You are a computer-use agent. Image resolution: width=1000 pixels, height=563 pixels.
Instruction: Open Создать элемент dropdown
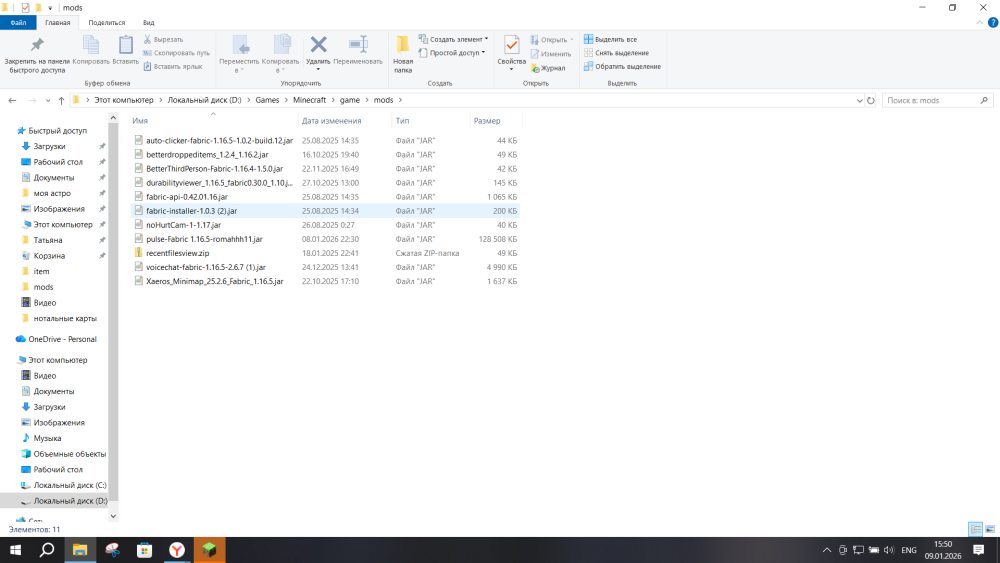tap(453, 39)
